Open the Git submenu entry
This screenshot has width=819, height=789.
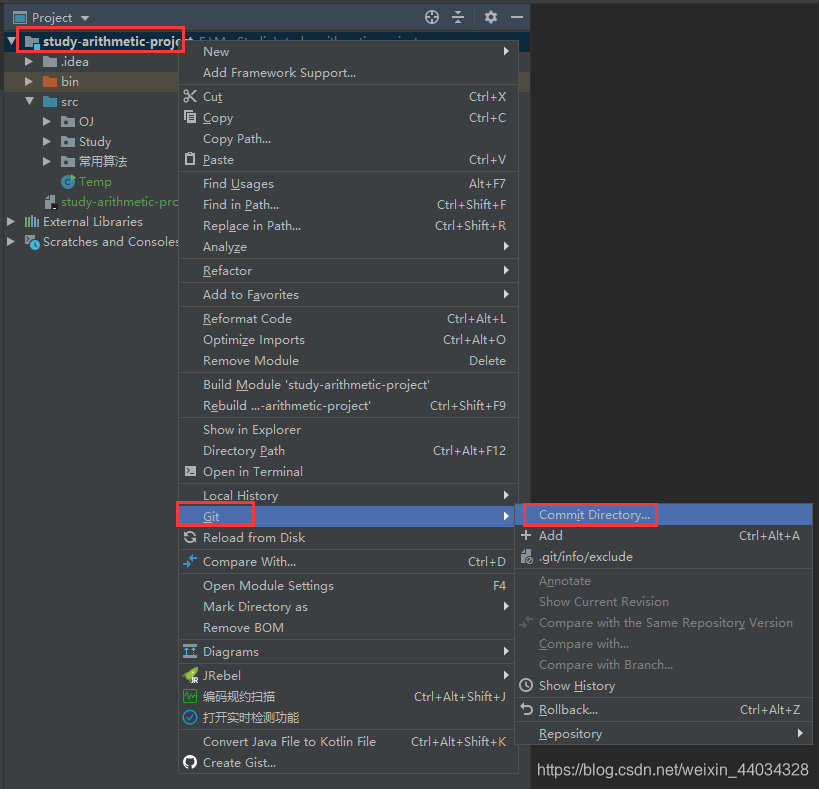tap(348, 516)
